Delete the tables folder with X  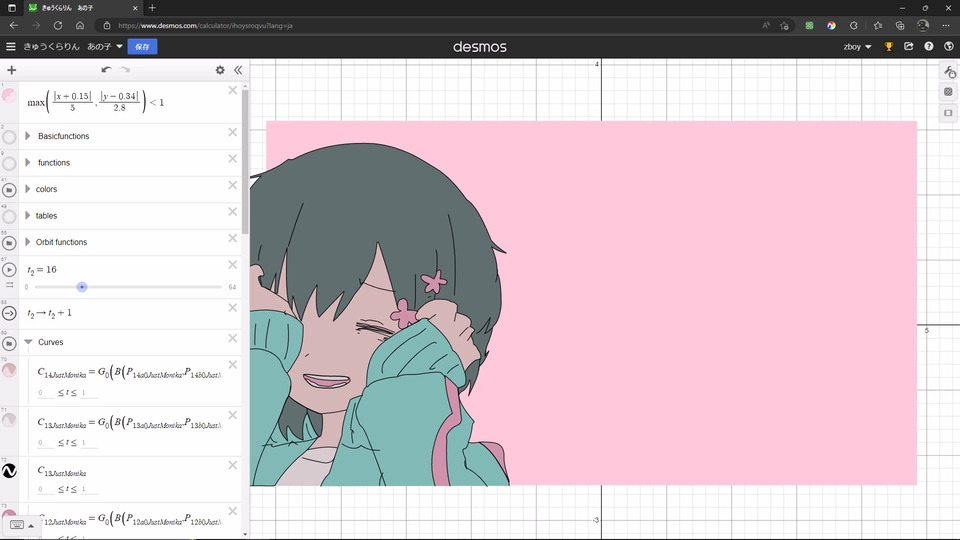tap(233, 212)
